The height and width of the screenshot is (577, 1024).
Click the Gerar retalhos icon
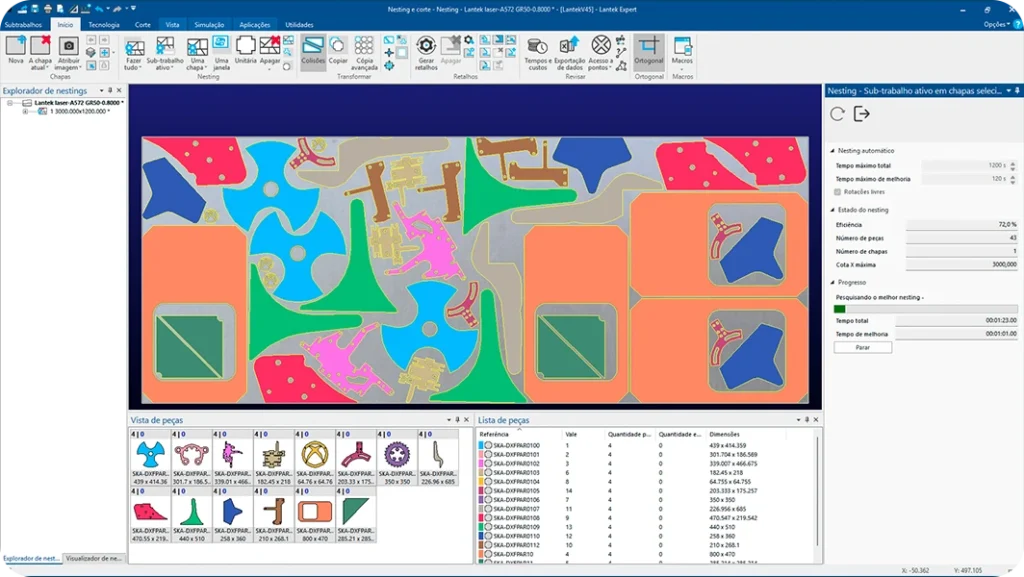click(x=427, y=47)
